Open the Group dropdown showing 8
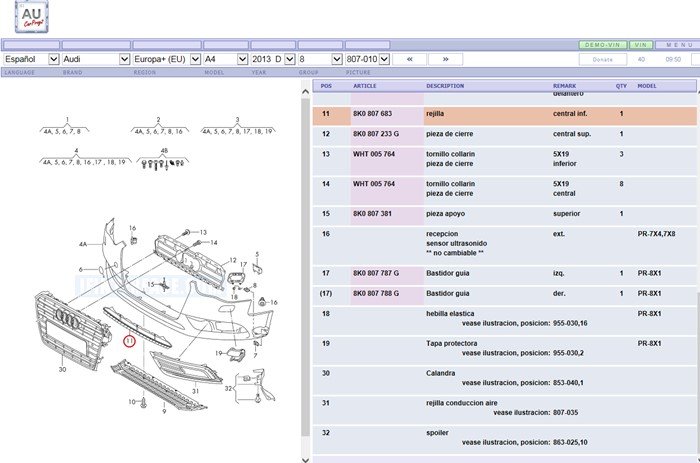 (320, 59)
